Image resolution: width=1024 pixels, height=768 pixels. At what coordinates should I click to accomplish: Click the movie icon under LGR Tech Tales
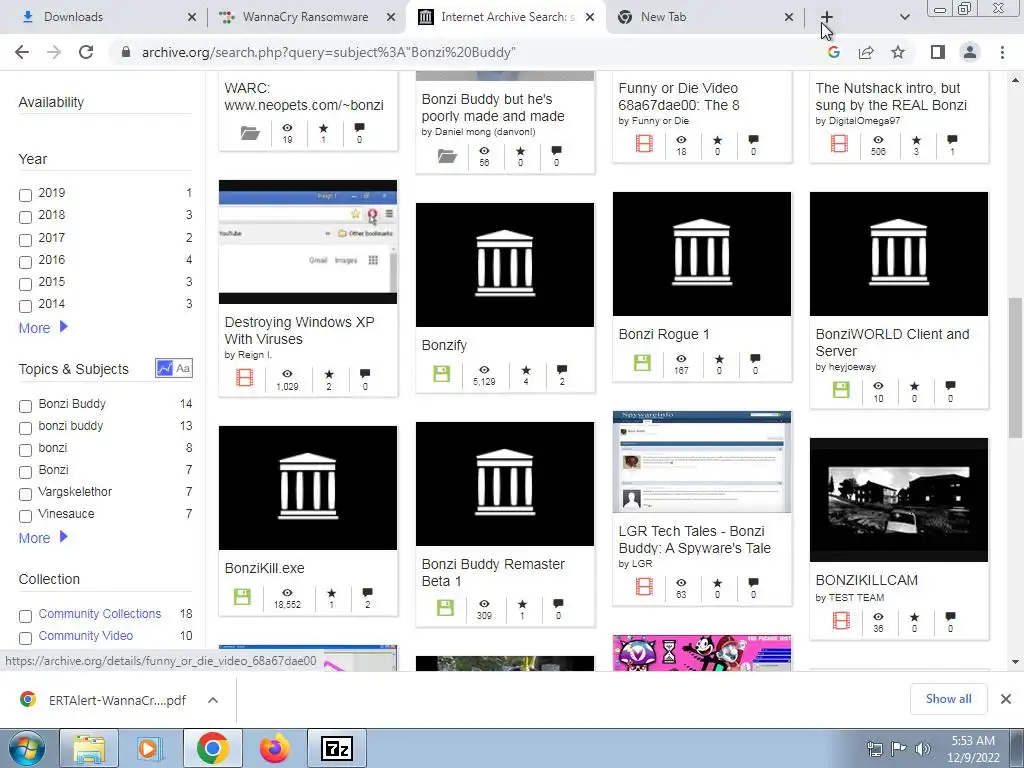[x=644, y=586]
